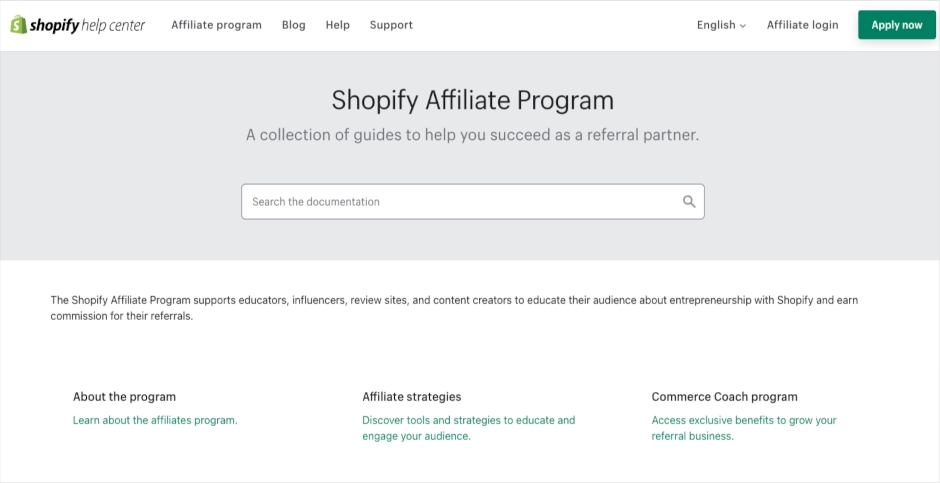
Task: Click the Affiliate login link
Action: coord(803,25)
